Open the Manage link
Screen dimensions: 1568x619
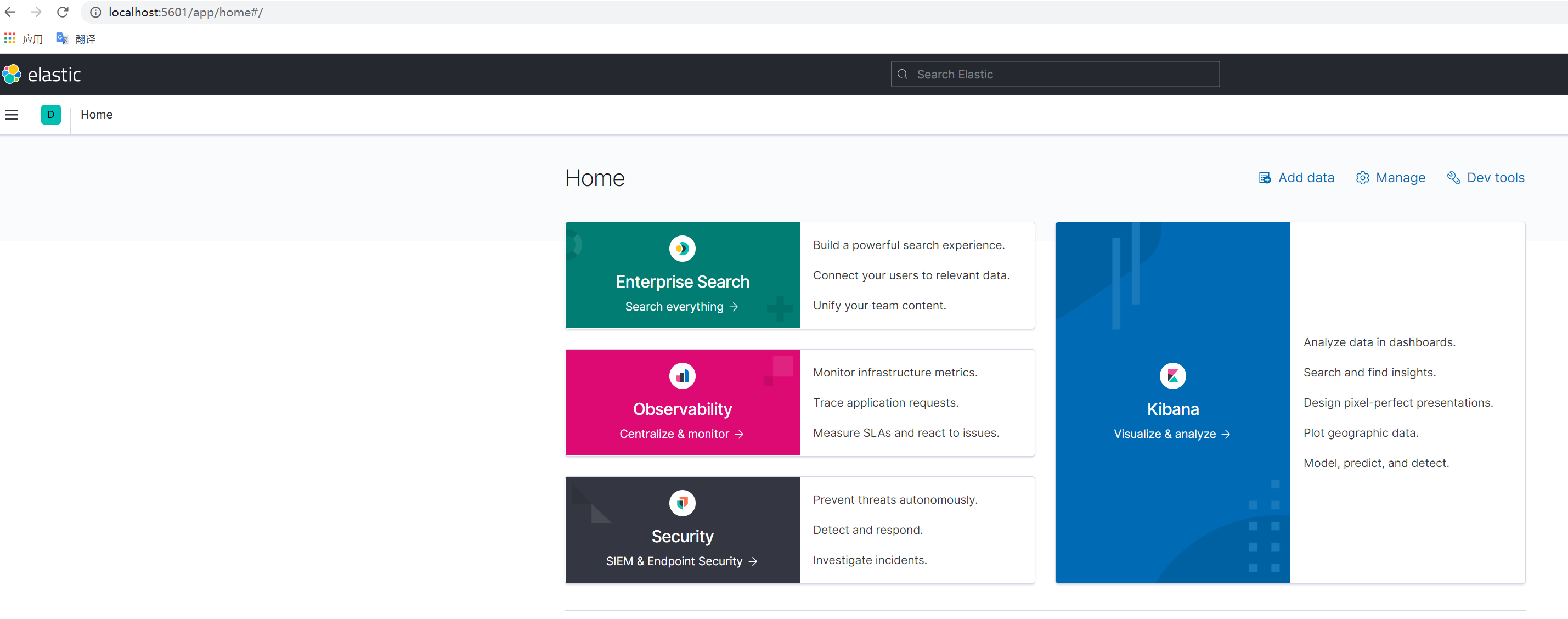tap(1390, 178)
